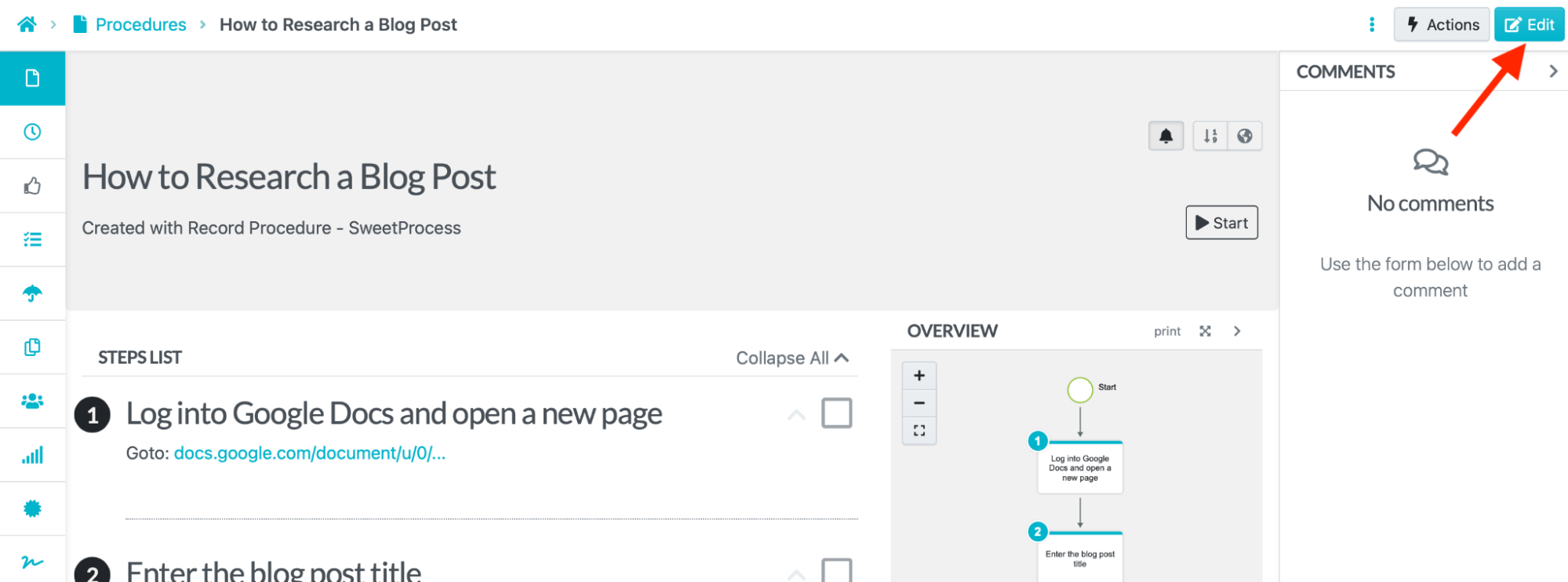Collapse the Comments panel chevron
The image size is (1568, 582).
(x=1553, y=71)
